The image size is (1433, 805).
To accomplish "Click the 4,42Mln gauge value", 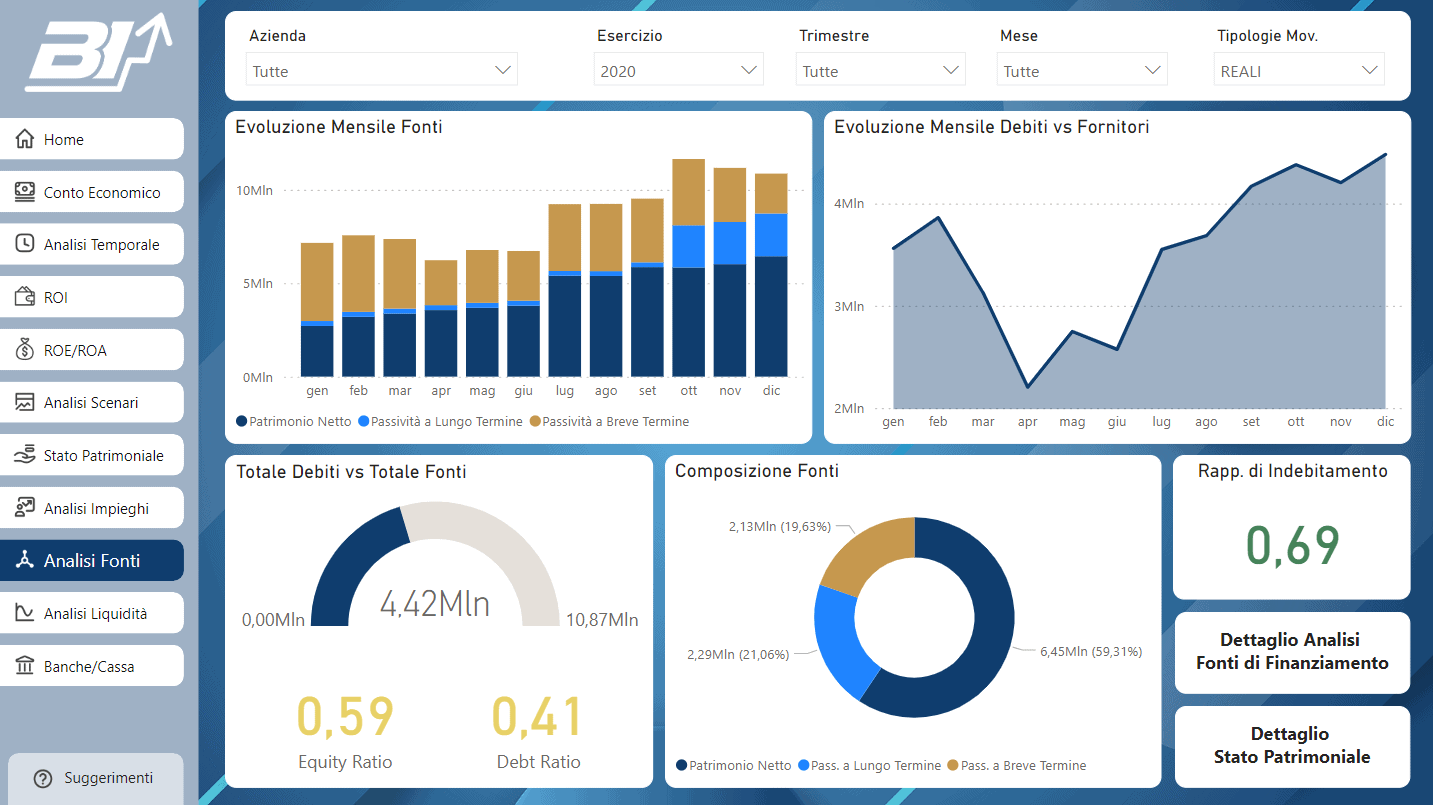I will (435, 603).
